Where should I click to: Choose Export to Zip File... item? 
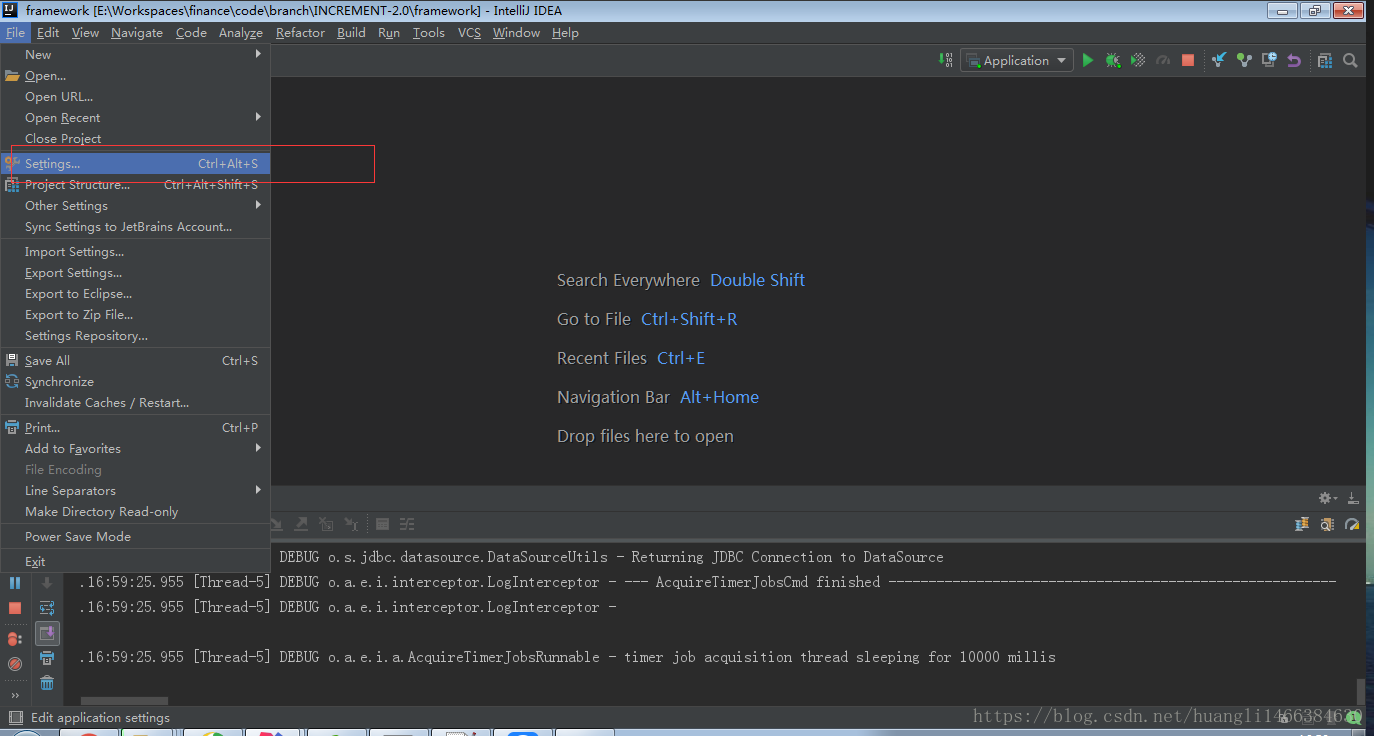click(x=135, y=314)
